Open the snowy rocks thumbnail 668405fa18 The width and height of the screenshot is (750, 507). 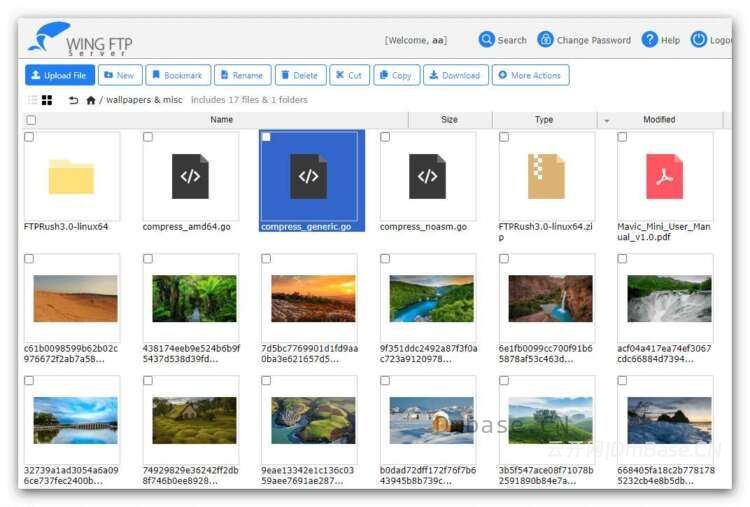669,420
